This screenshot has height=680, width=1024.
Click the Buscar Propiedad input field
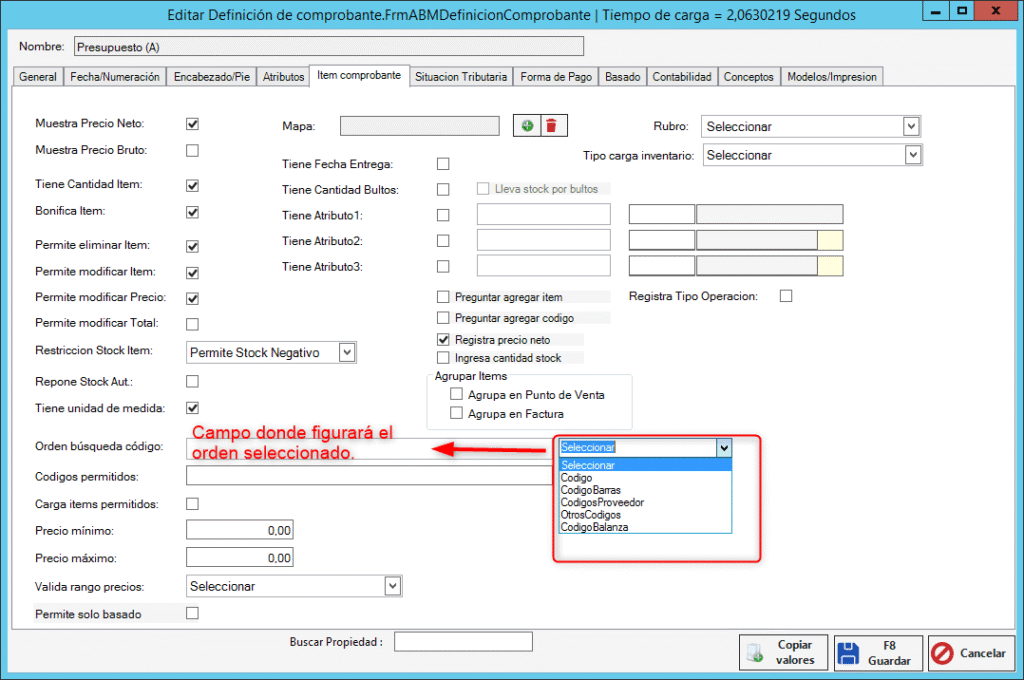click(463, 642)
